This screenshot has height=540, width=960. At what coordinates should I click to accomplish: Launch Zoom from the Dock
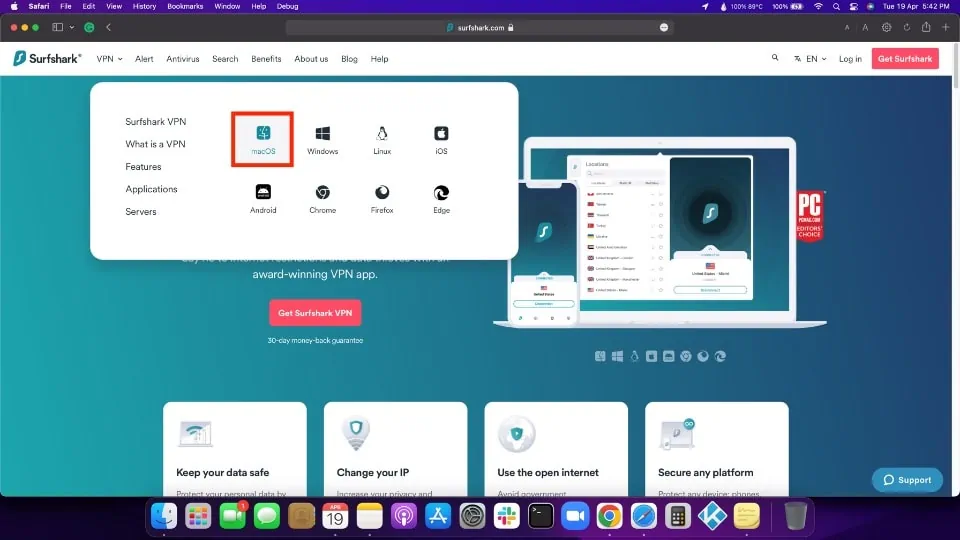click(x=576, y=516)
